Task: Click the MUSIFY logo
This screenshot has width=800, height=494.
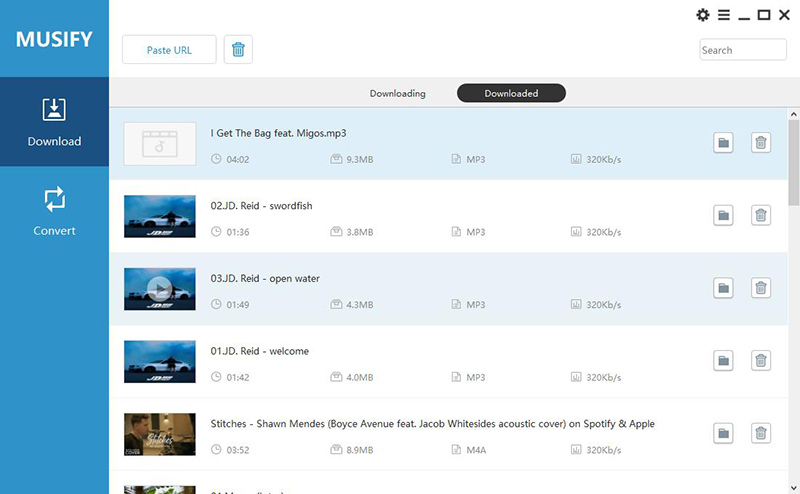Action: pos(54,39)
